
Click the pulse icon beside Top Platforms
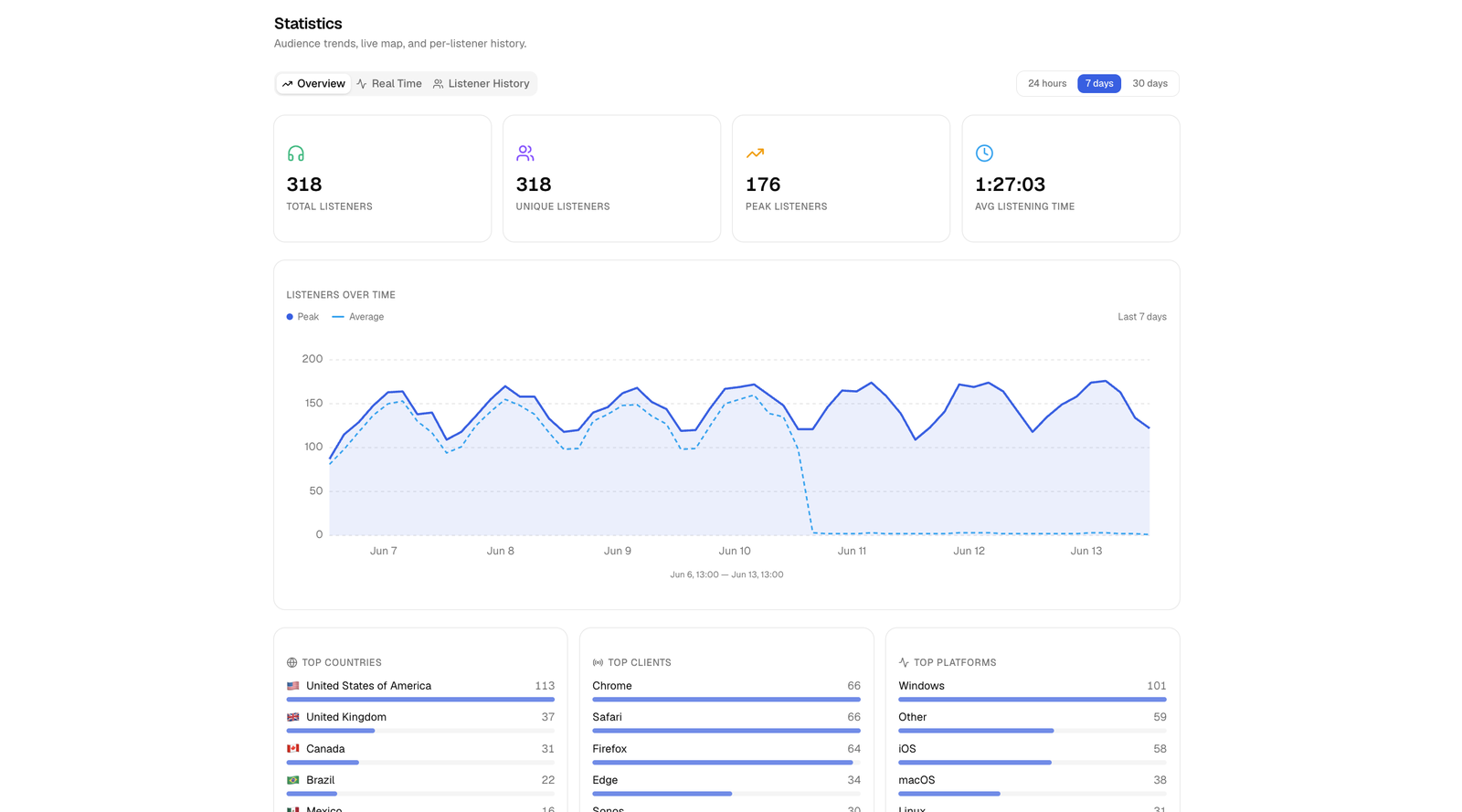904,663
